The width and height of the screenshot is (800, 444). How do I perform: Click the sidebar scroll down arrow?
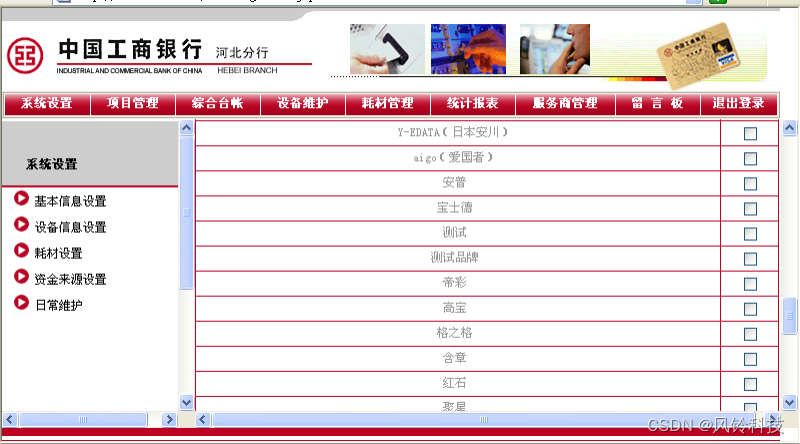(x=187, y=402)
